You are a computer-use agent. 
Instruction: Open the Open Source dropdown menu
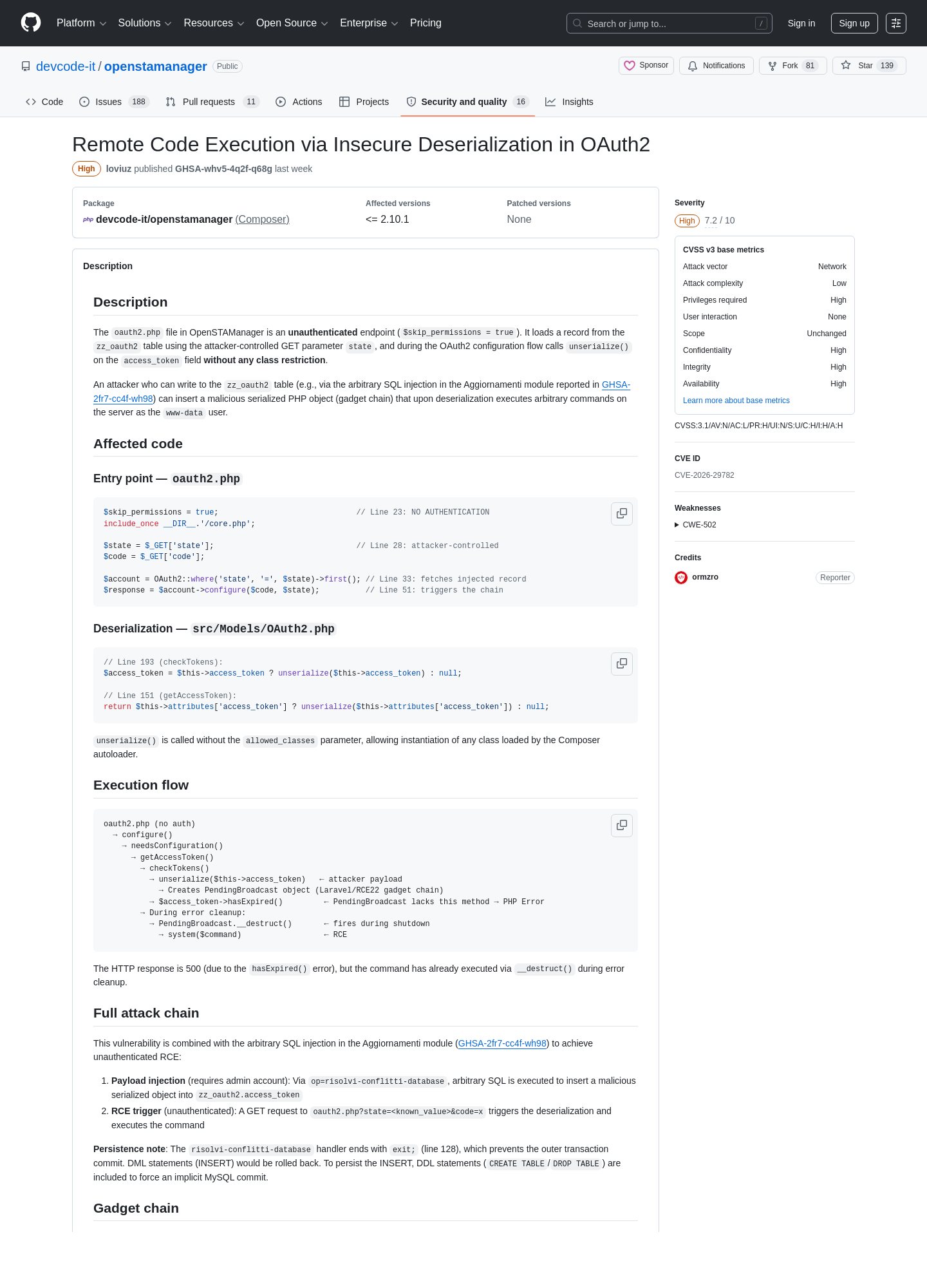tap(292, 23)
